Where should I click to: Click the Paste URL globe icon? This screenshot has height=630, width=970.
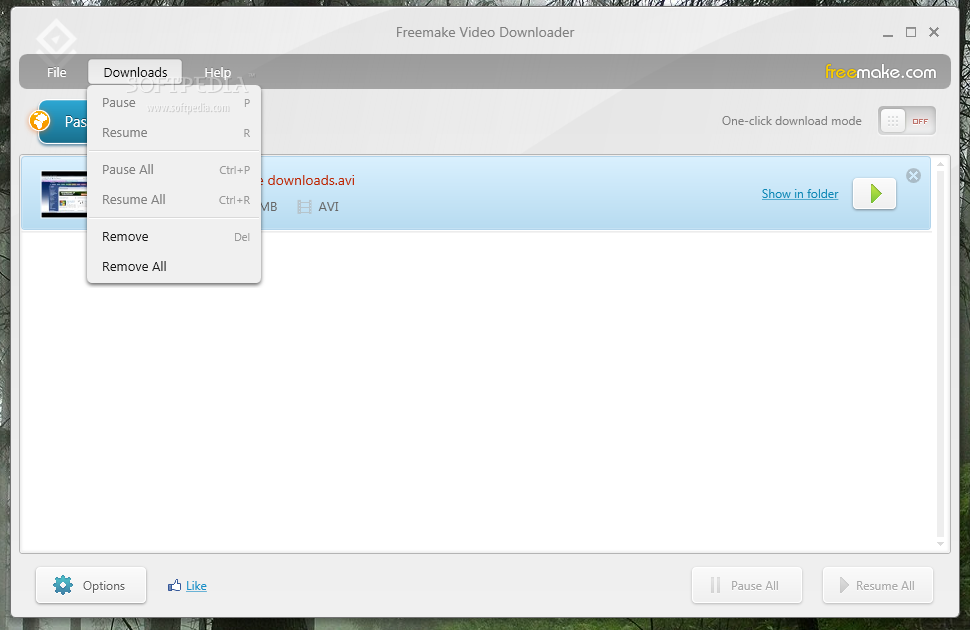(x=40, y=121)
